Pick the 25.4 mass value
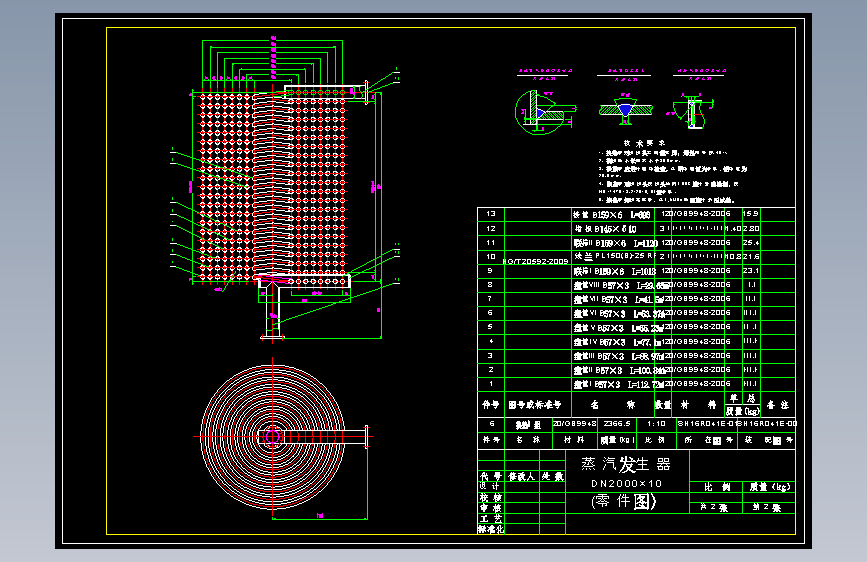The height and width of the screenshot is (562, 867). [x=750, y=242]
